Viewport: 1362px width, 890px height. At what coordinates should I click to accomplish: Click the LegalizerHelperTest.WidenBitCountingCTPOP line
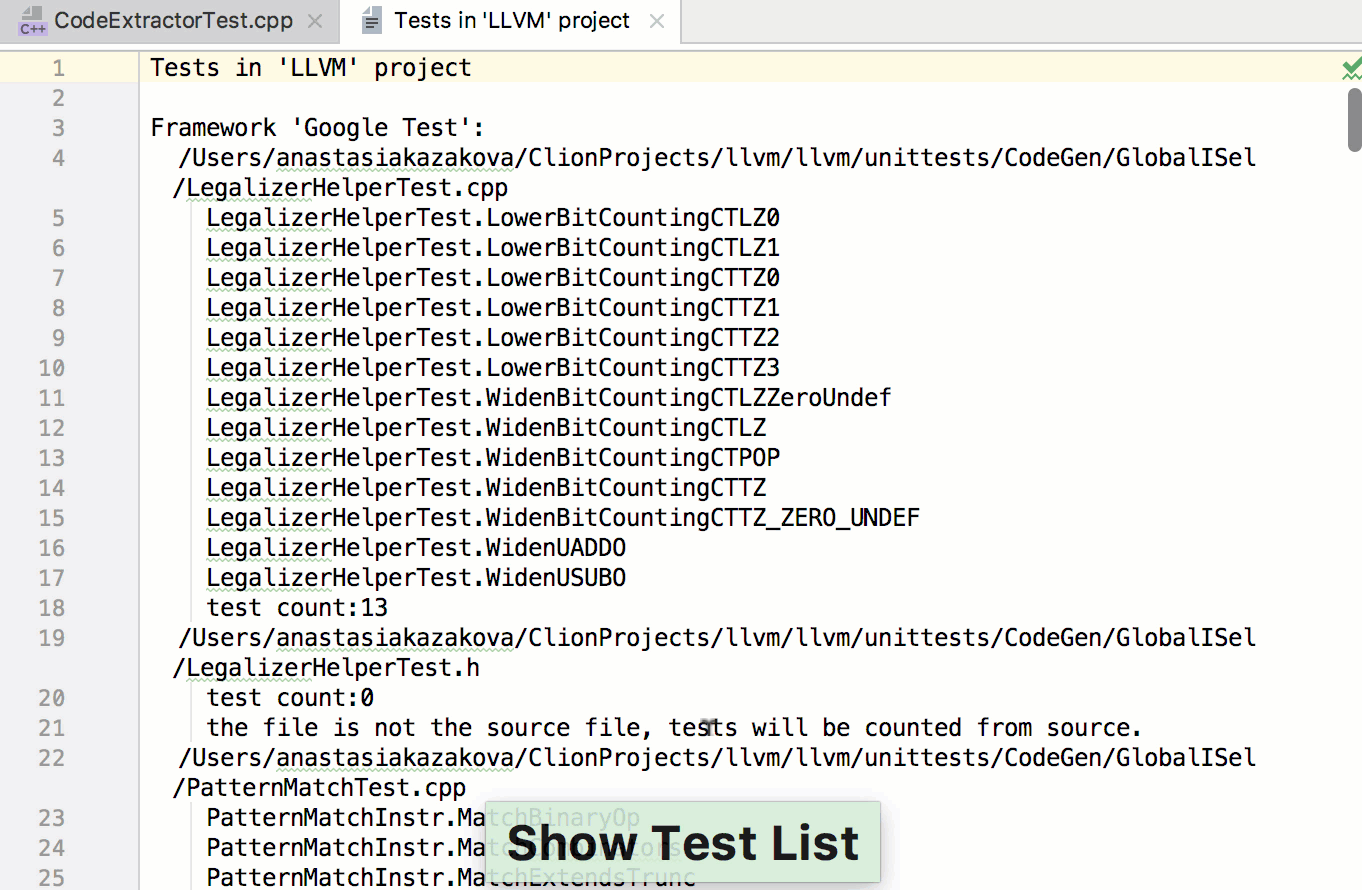coord(493,458)
